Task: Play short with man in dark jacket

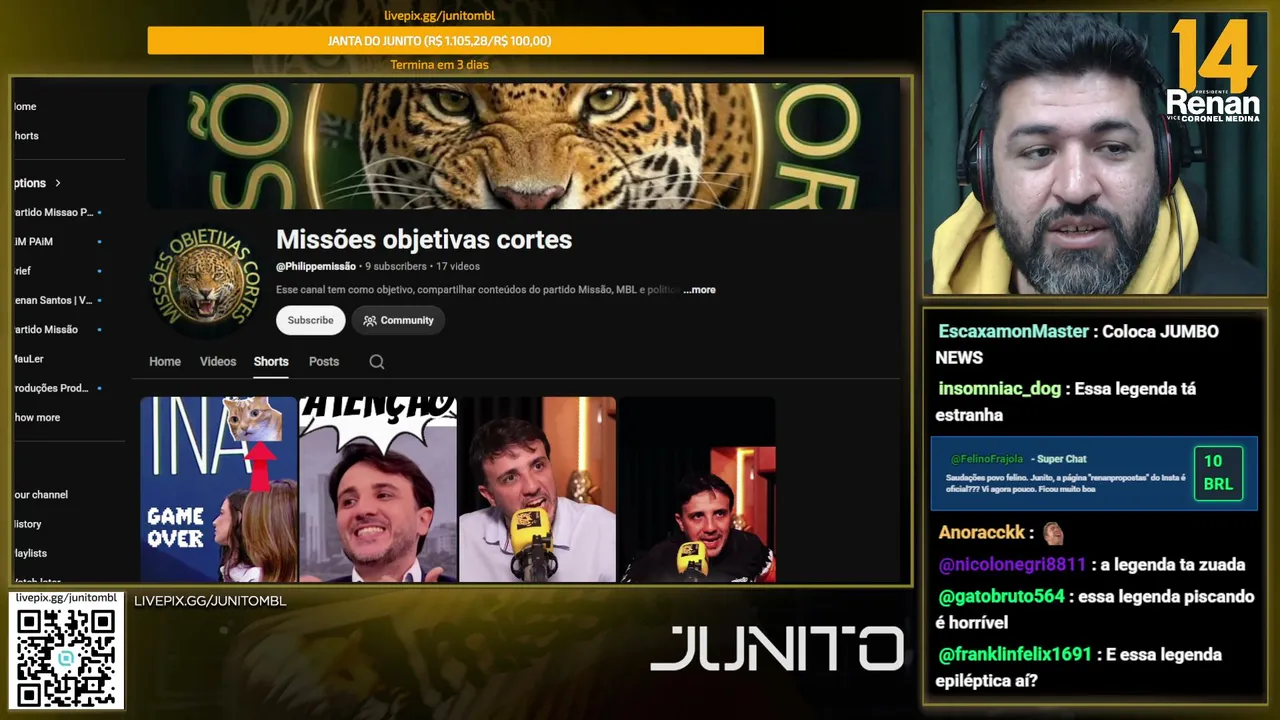Action: [x=697, y=489]
